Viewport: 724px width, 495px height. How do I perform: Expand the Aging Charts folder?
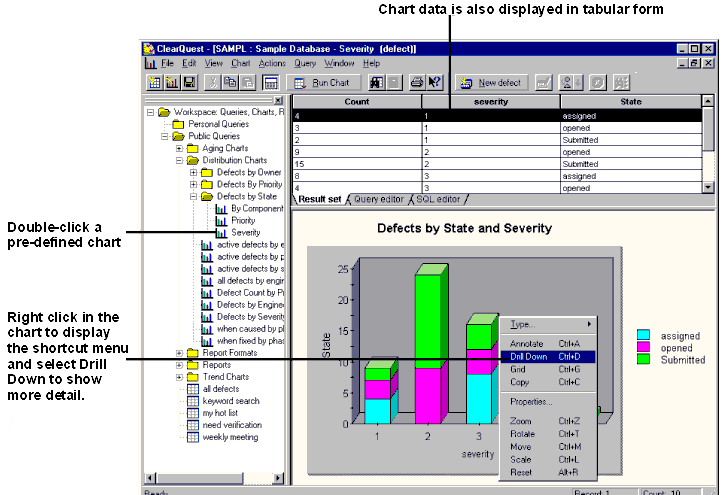point(180,148)
